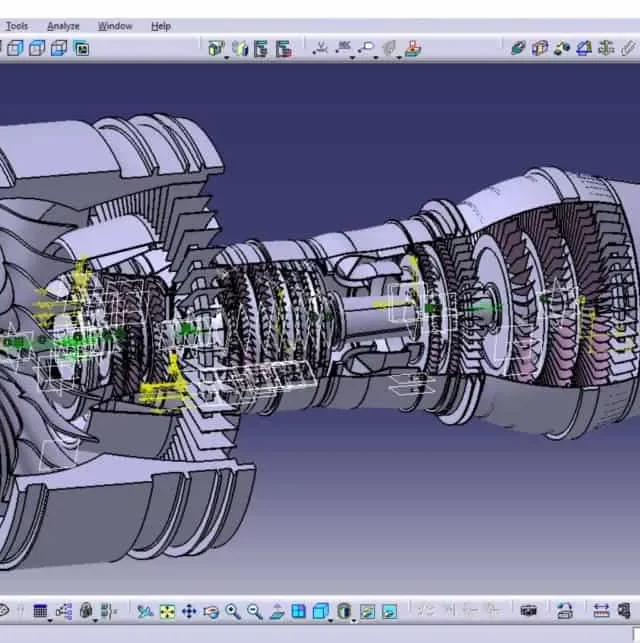Open the dropdown under ABC text icon
Viewport: 640px width, 643px height.
click(x=352, y=58)
